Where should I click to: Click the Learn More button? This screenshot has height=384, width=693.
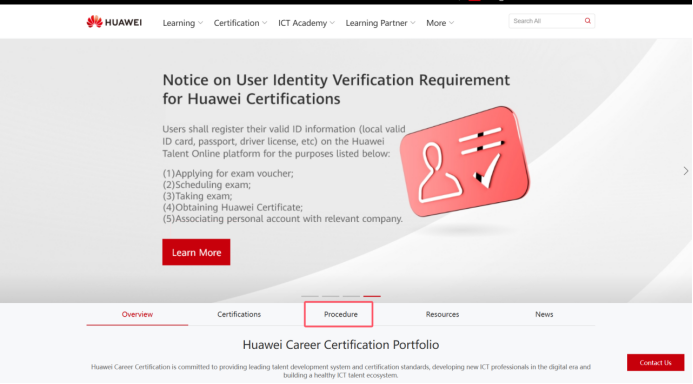(x=196, y=252)
